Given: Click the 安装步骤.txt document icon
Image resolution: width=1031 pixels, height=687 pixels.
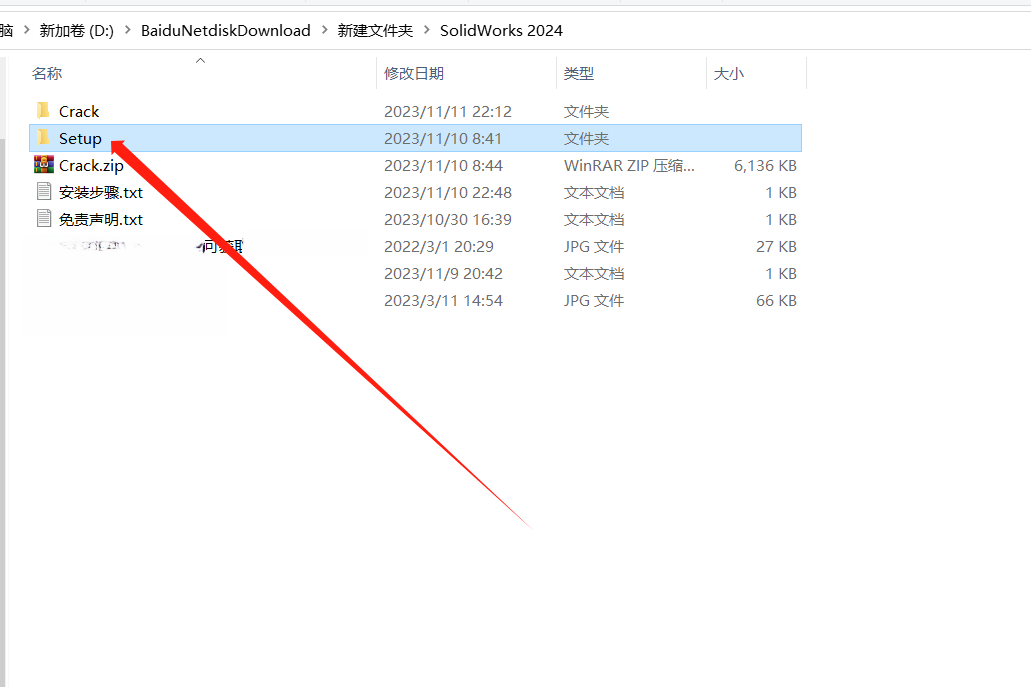Looking at the screenshot, I should [43, 192].
